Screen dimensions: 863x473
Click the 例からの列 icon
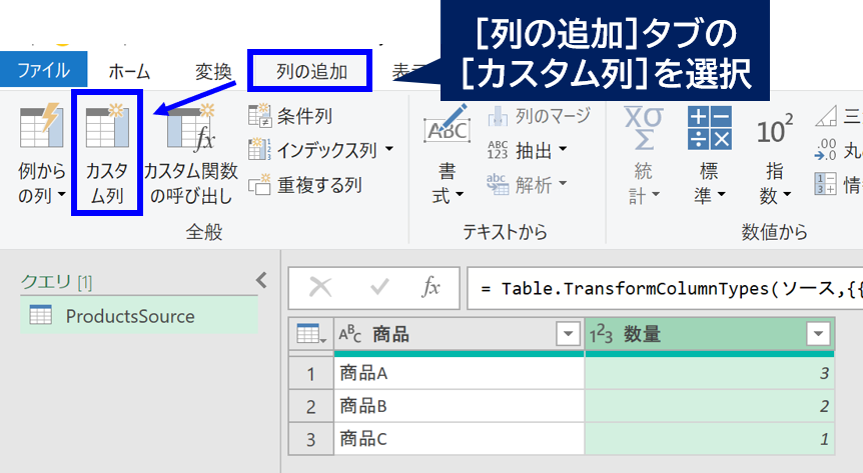point(41,127)
